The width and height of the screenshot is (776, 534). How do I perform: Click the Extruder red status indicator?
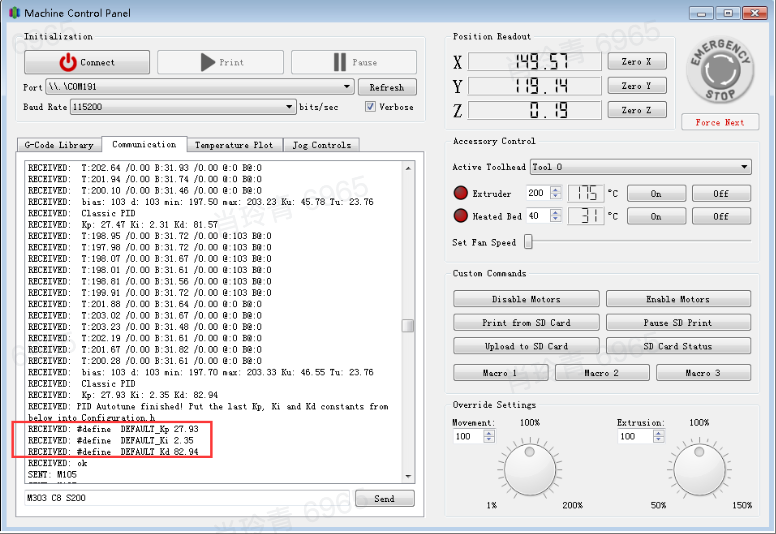click(460, 193)
